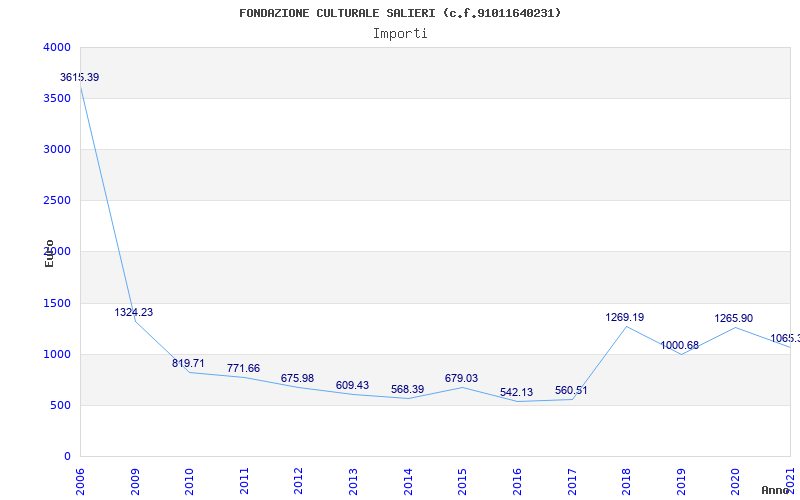Viewport: 800px width, 500px height.
Task: Select the 1269.19 data label
Action: tap(625, 317)
